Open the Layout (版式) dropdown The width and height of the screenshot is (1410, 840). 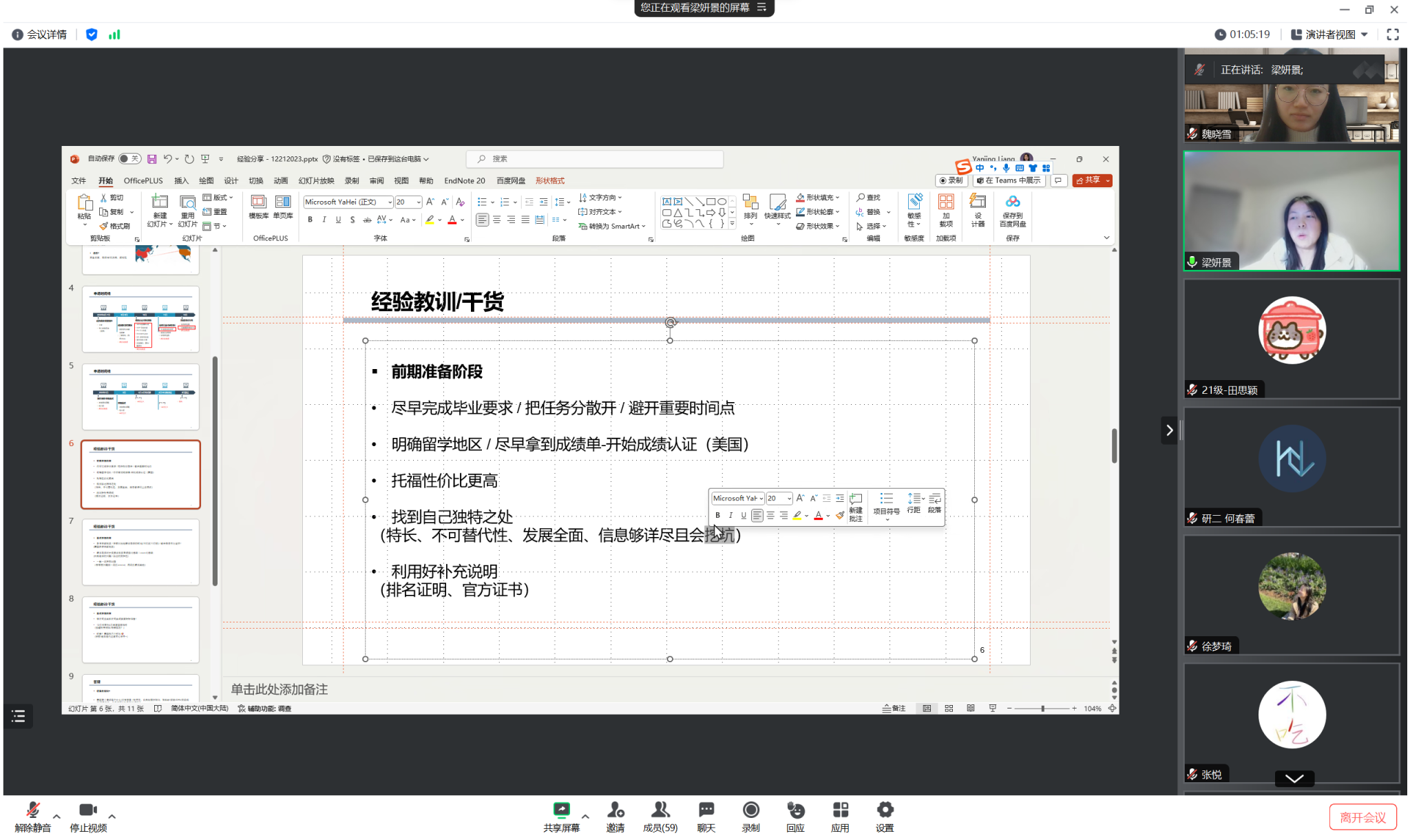pyautogui.click(x=218, y=198)
